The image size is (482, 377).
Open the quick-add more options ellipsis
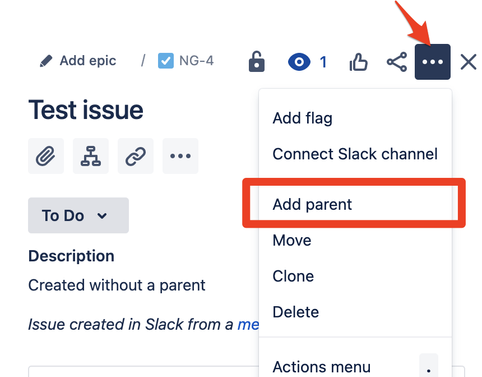pyautogui.click(x=180, y=156)
